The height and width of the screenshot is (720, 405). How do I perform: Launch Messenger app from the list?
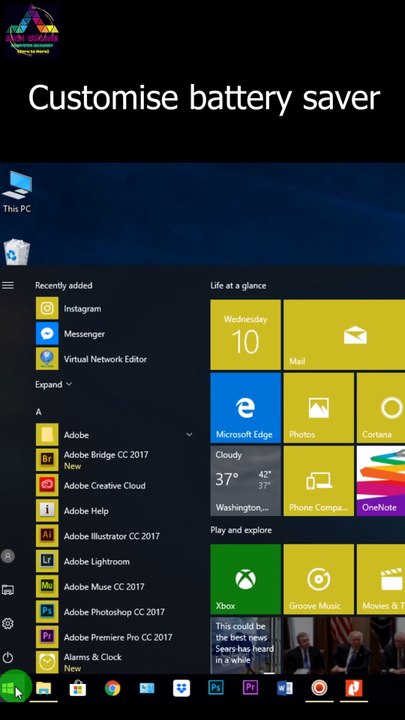(x=115, y=334)
